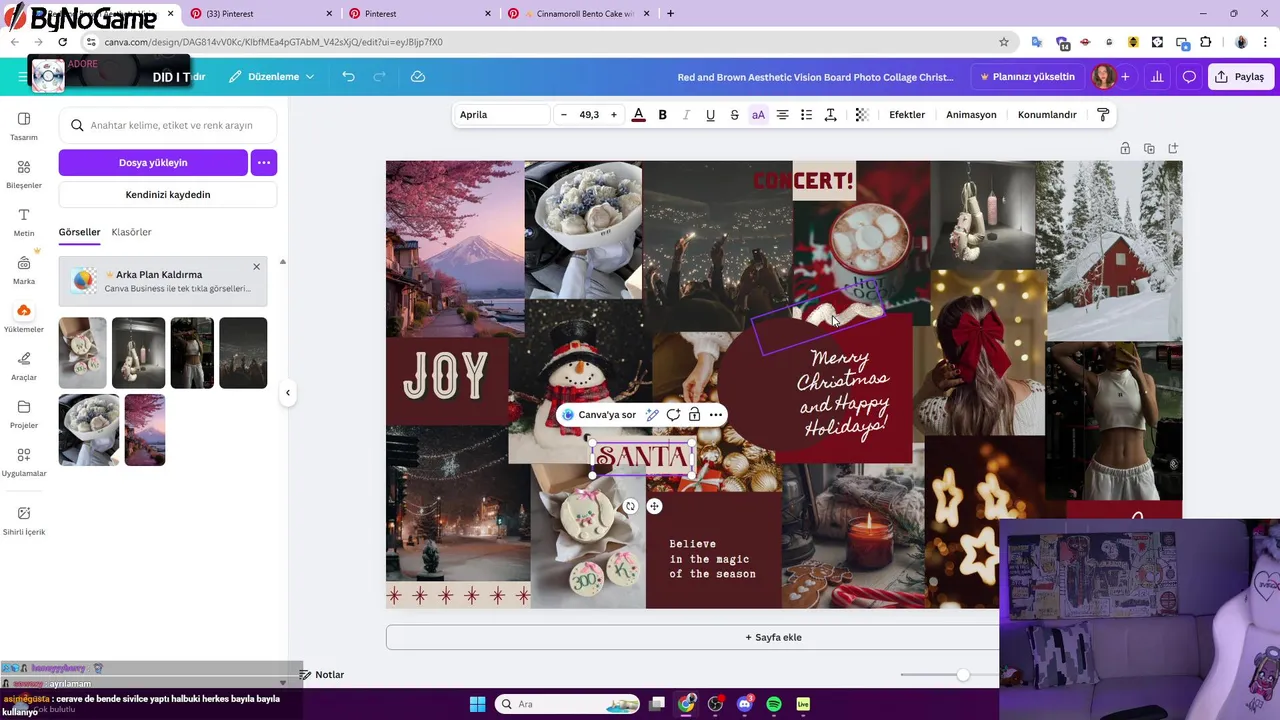Open the transparency checkerboard control
Screen dimensions: 1280x720
click(x=861, y=115)
